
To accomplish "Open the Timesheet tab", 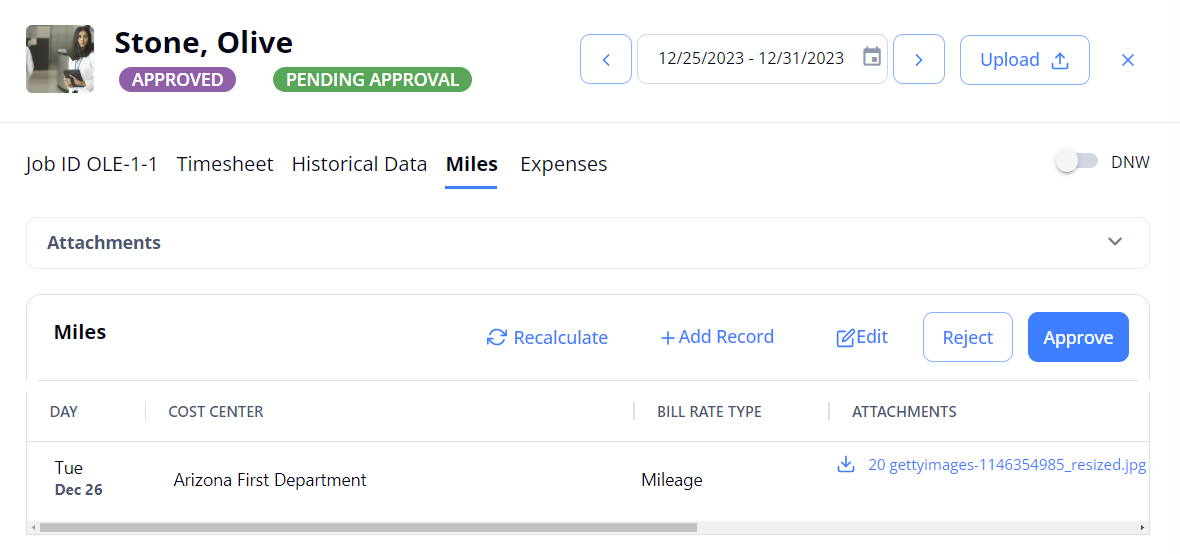I will click(x=225, y=164).
